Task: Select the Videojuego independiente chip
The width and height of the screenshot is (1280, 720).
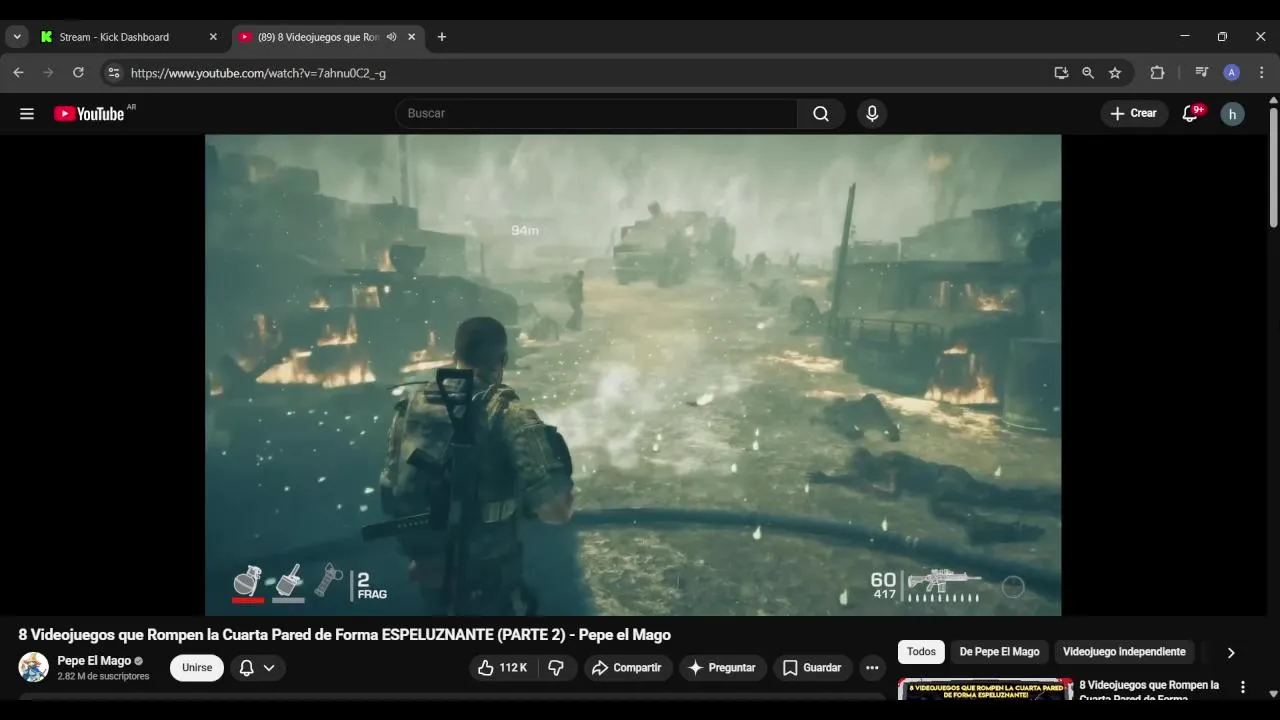Action: (x=1124, y=652)
